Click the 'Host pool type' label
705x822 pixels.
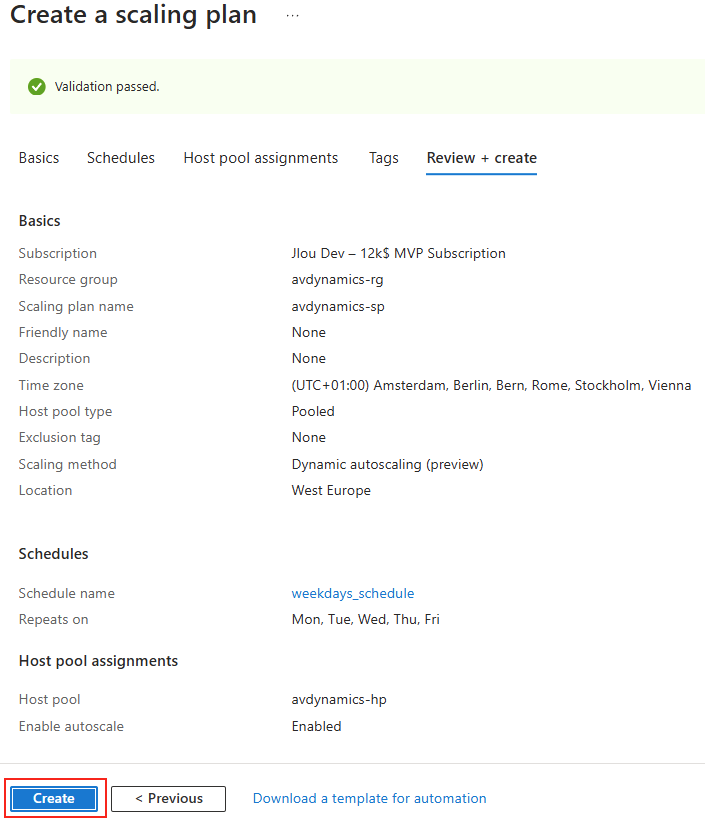66,412
